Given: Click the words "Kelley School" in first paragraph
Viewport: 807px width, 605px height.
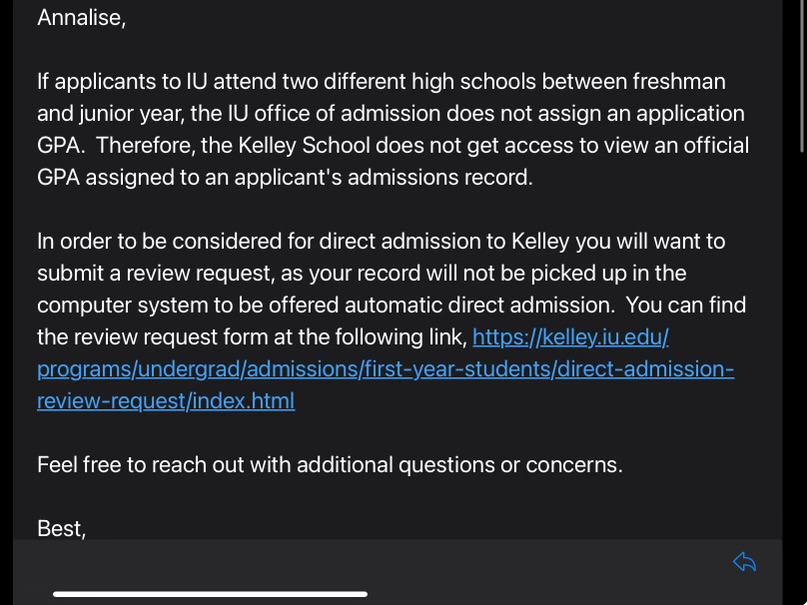Looking at the screenshot, I should click(x=307, y=146).
